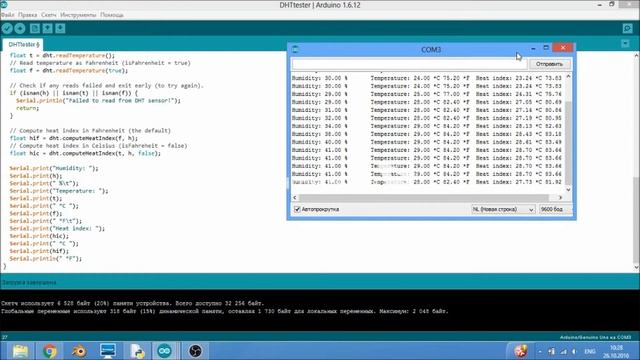
Task: Open OBS Studio from the taskbar
Action: 195,351
